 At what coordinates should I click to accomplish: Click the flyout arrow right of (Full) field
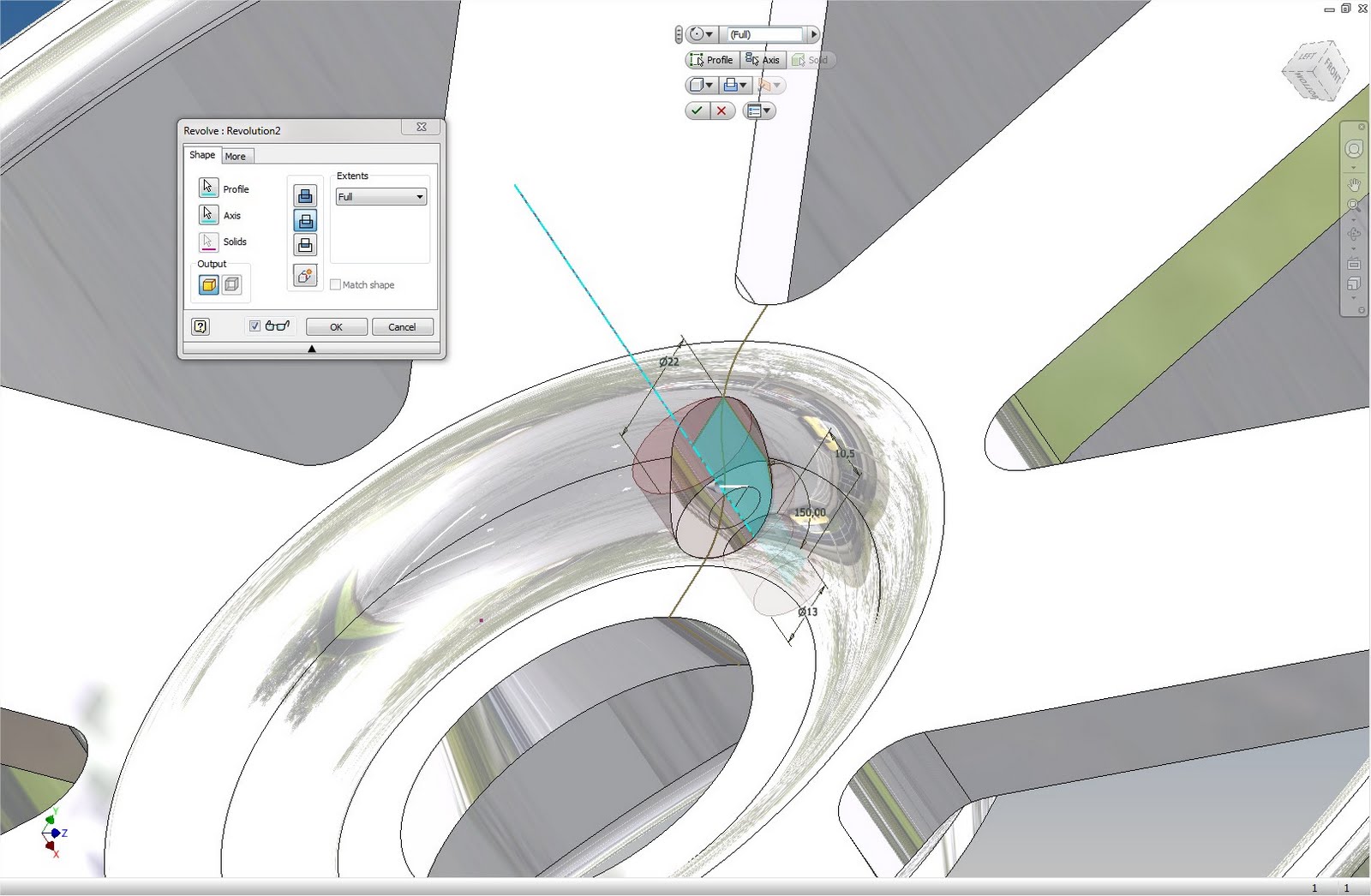[813, 34]
